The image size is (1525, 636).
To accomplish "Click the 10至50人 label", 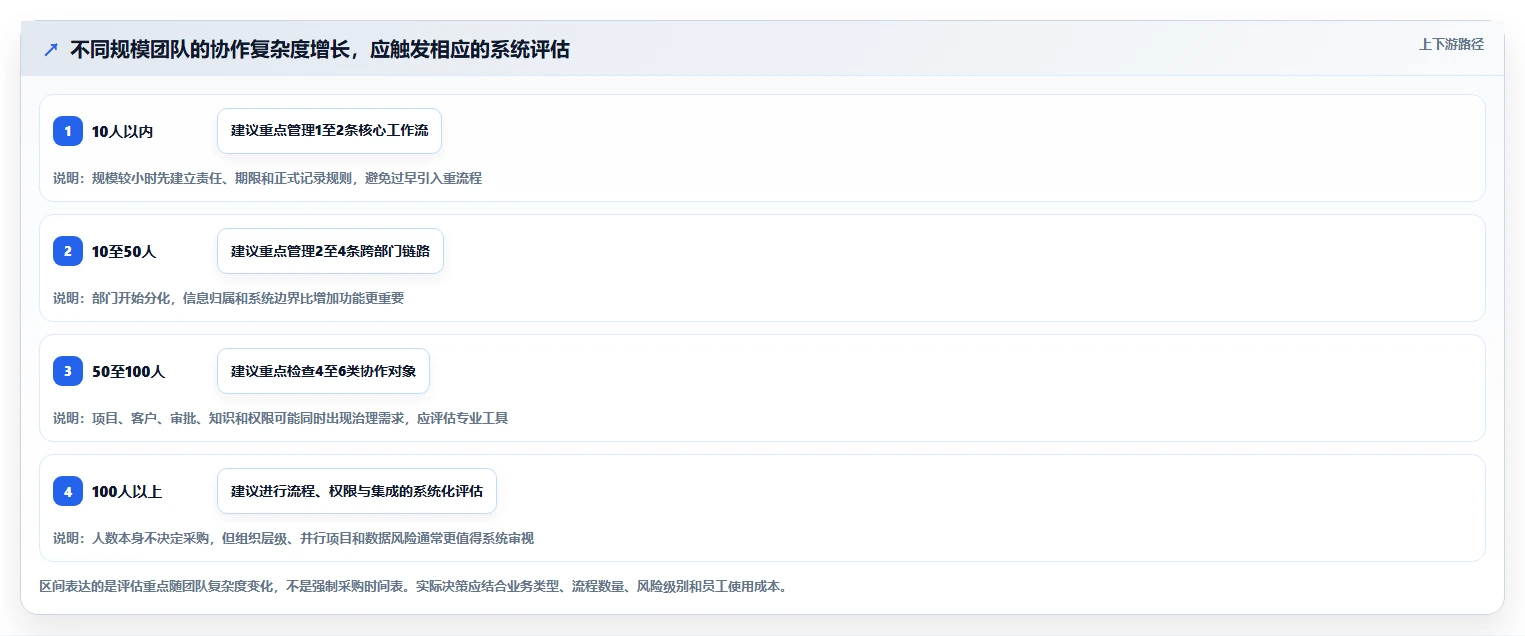I will [x=124, y=251].
